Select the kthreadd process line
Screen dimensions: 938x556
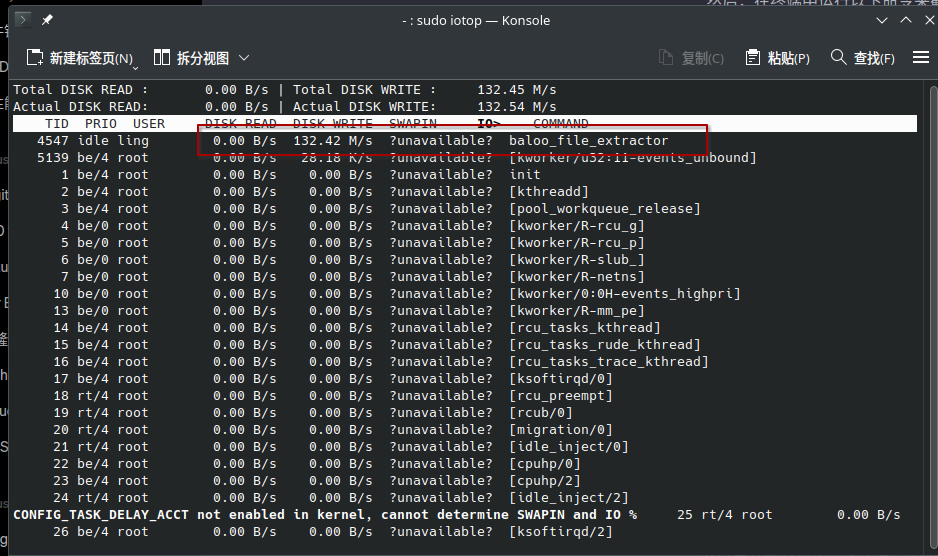548,192
